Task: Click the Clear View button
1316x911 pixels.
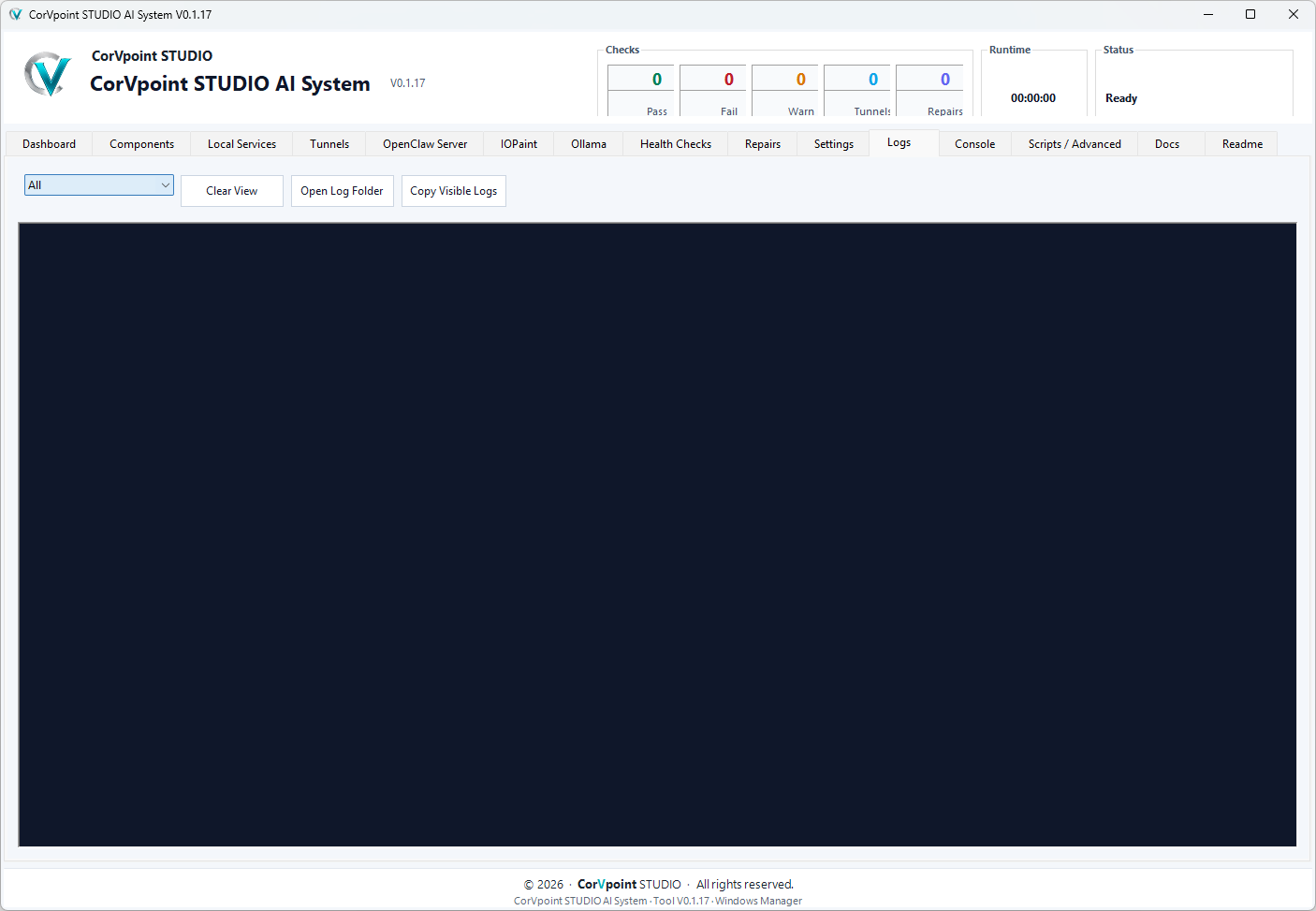Action: tap(232, 191)
